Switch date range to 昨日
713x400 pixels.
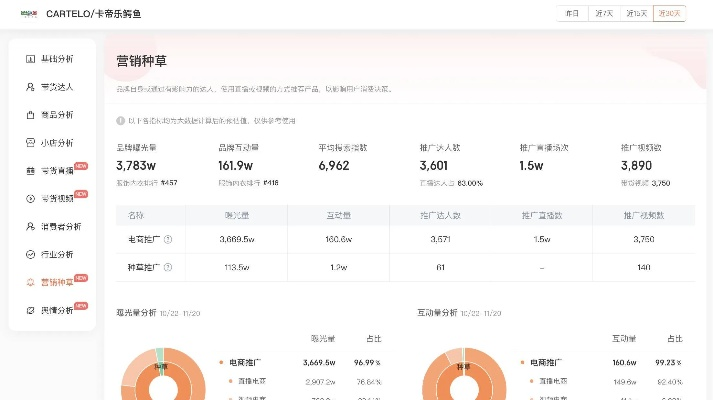(x=572, y=14)
